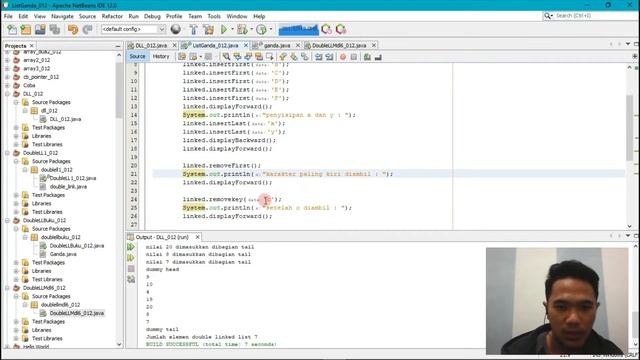Click the Comment lines editor icon
The image size is (640, 360).
[367, 57]
